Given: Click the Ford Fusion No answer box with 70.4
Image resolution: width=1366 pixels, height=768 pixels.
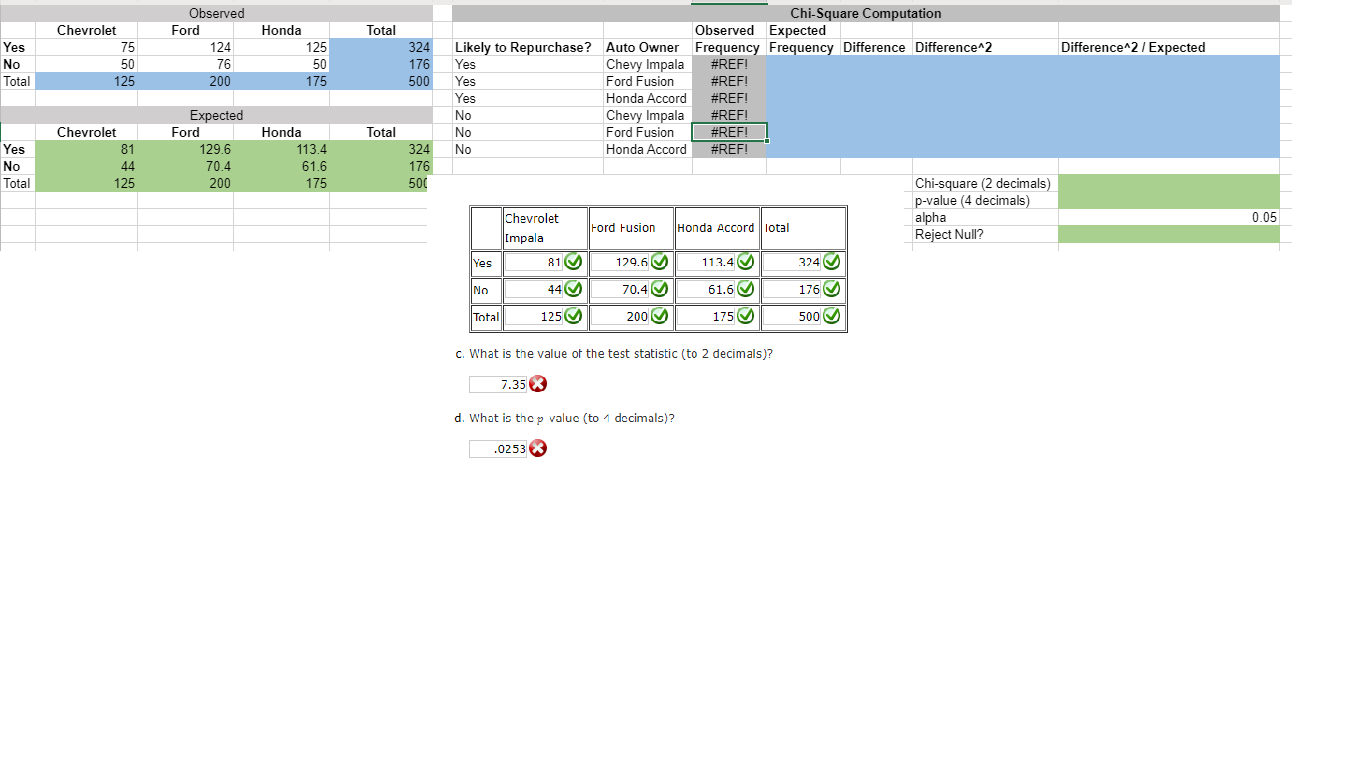Looking at the screenshot, I should tap(619, 290).
